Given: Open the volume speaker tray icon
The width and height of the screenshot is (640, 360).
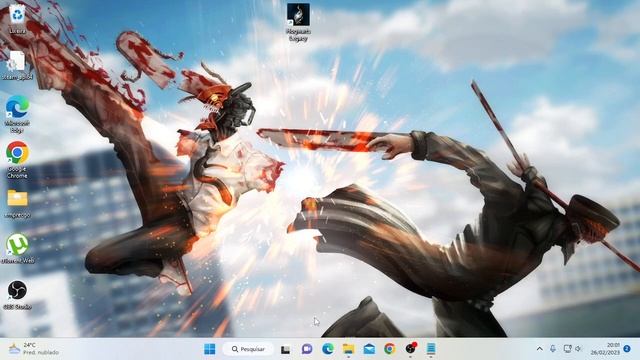Looking at the screenshot, I should pyautogui.click(x=578, y=349).
